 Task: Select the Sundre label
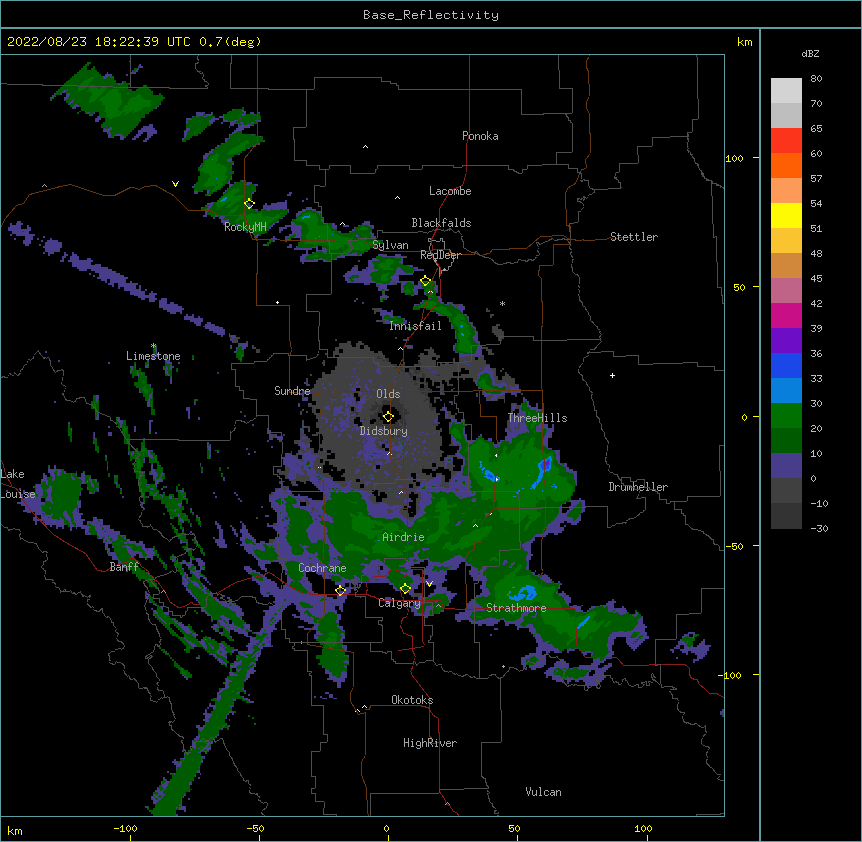click(x=292, y=391)
